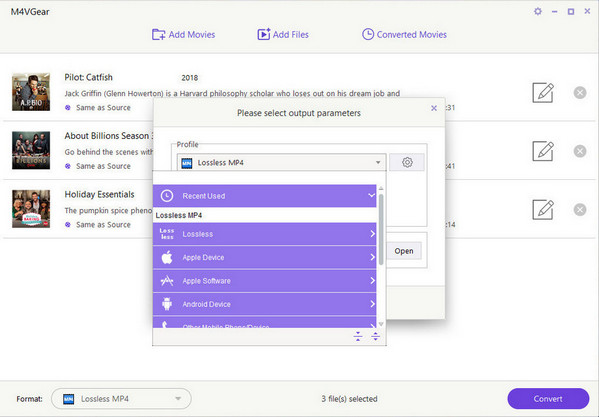Select the Holiday Essentials title
Screen dimensions: 599x417
[x=99, y=194]
